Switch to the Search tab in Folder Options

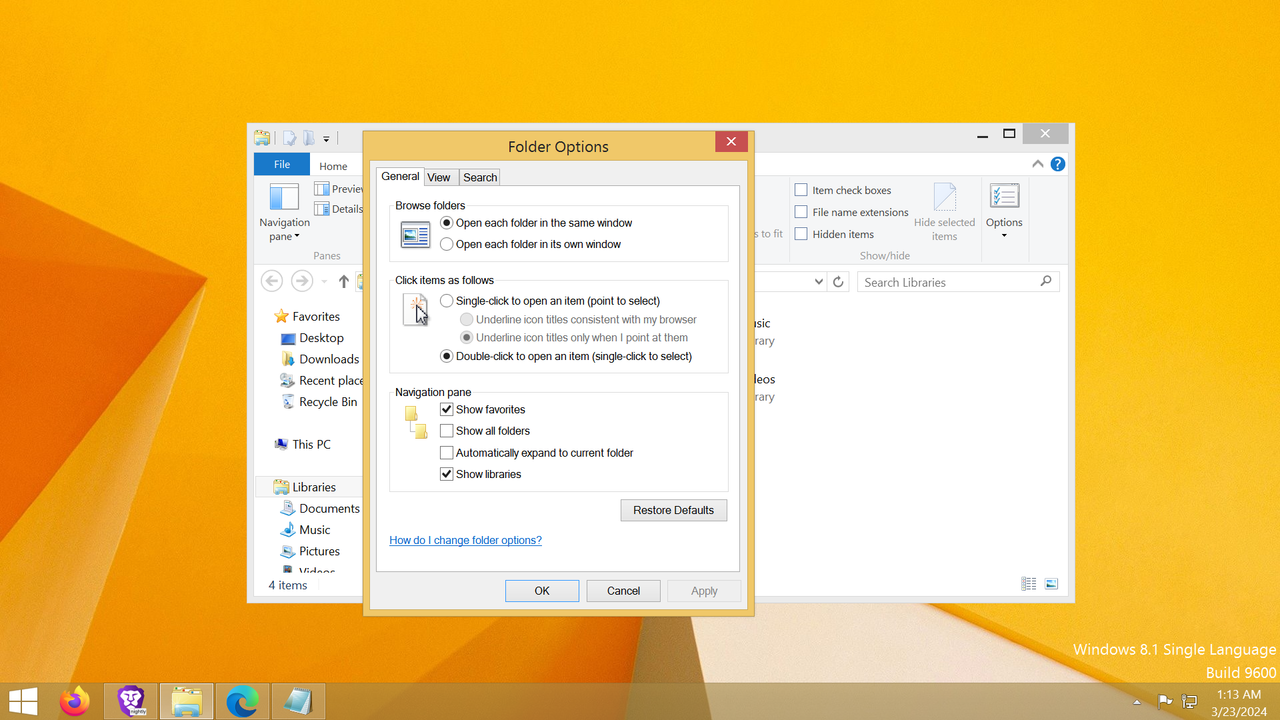[x=480, y=177]
